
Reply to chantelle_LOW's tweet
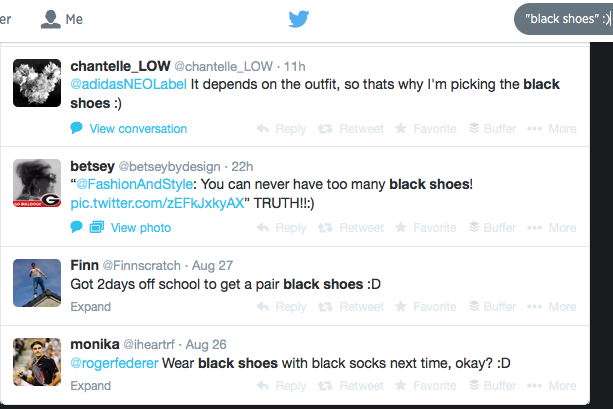pos(281,128)
